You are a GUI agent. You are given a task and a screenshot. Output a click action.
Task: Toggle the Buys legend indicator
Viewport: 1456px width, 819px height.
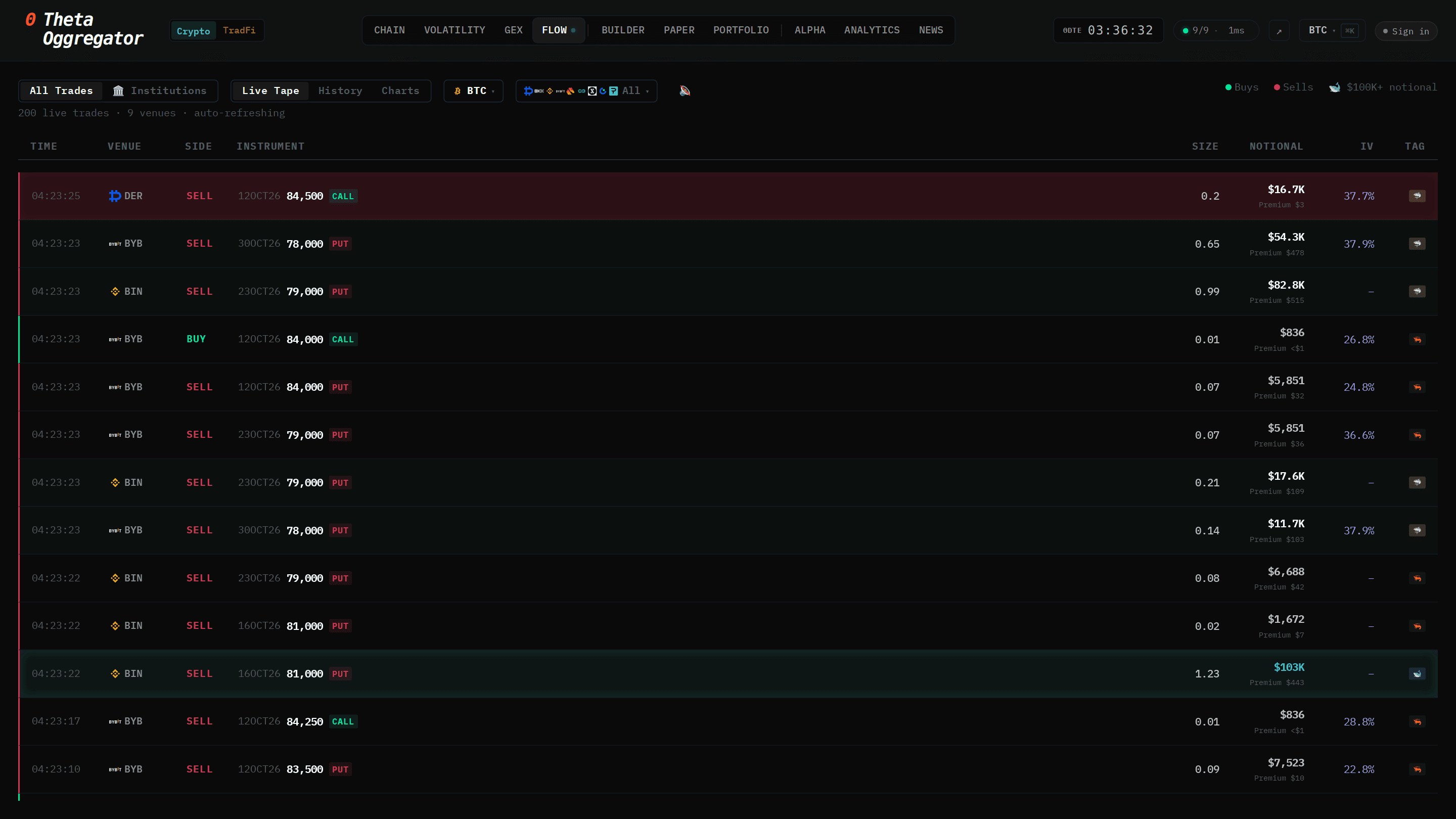1242,87
